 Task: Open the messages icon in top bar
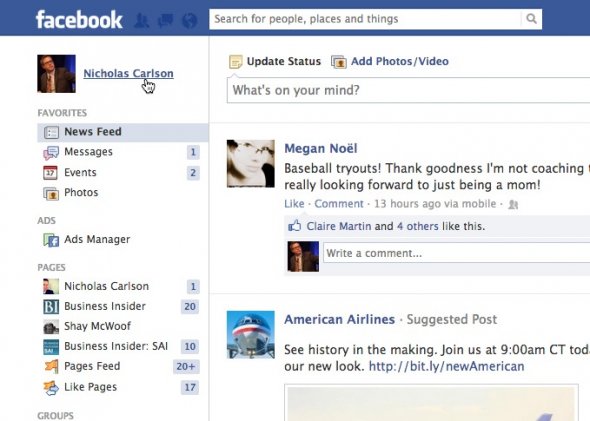[165, 20]
